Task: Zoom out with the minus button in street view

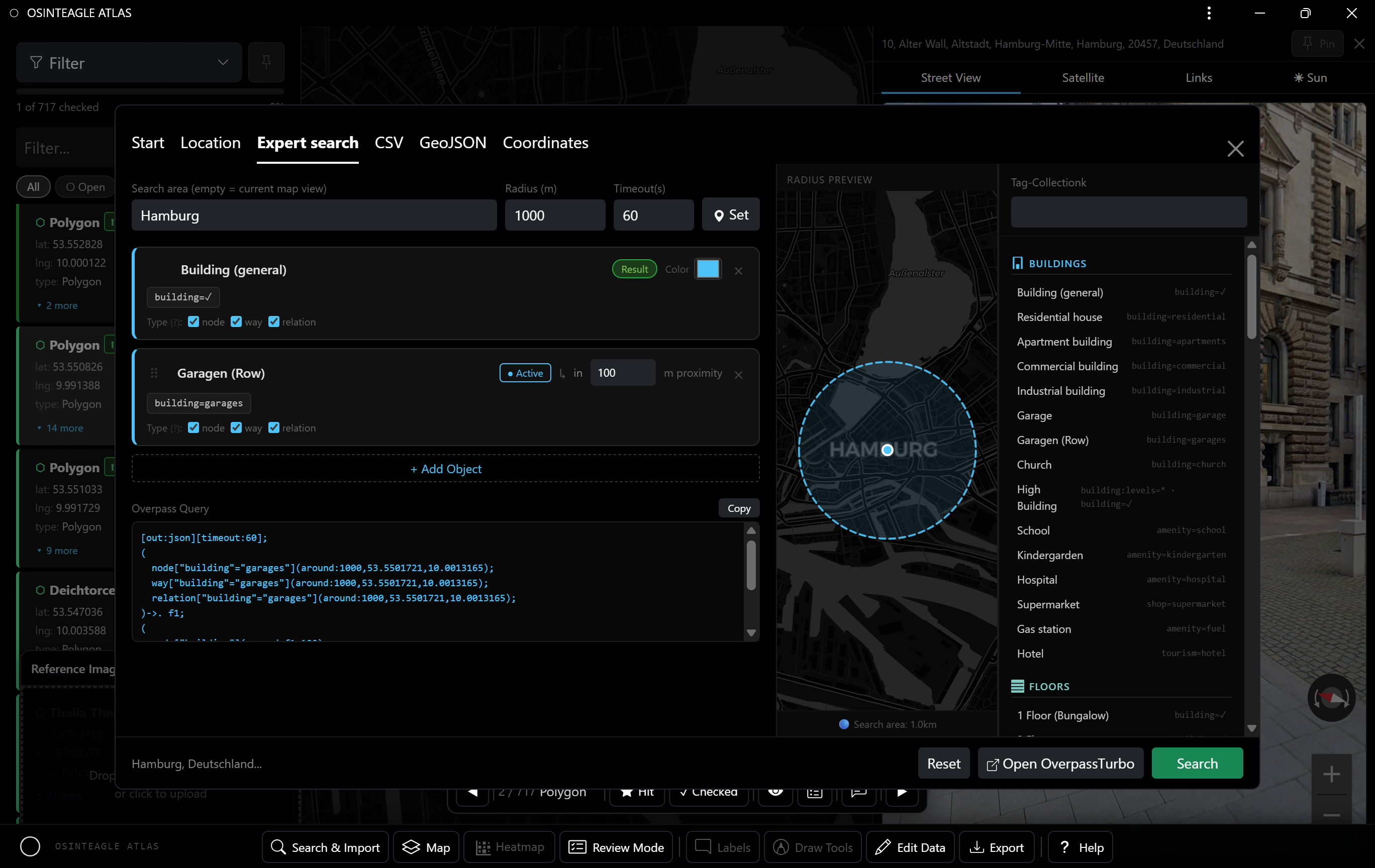Action: point(1331,815)
